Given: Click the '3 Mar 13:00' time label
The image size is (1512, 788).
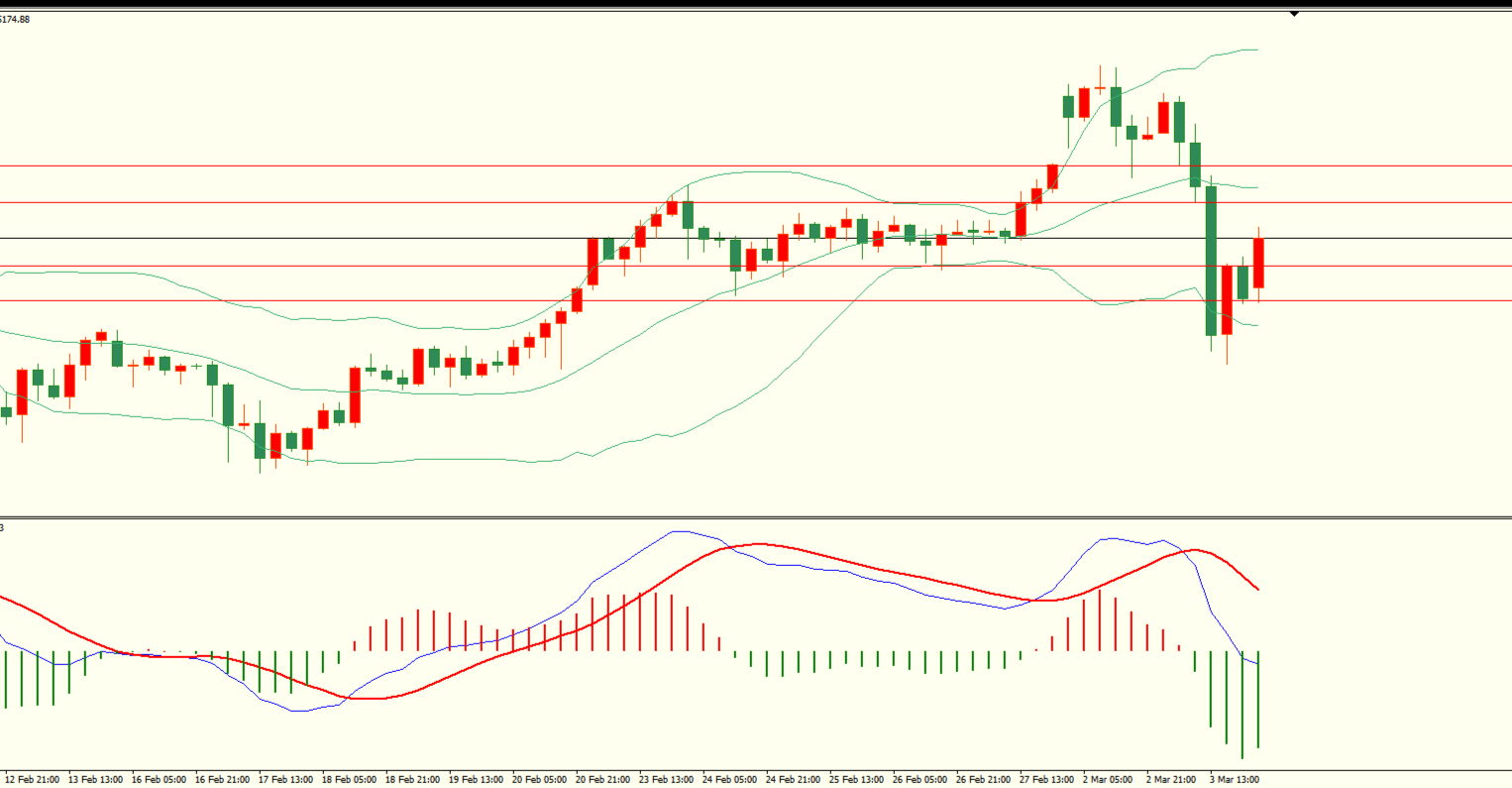Looking at the screenshot, I should click(x=1235, y=780).
